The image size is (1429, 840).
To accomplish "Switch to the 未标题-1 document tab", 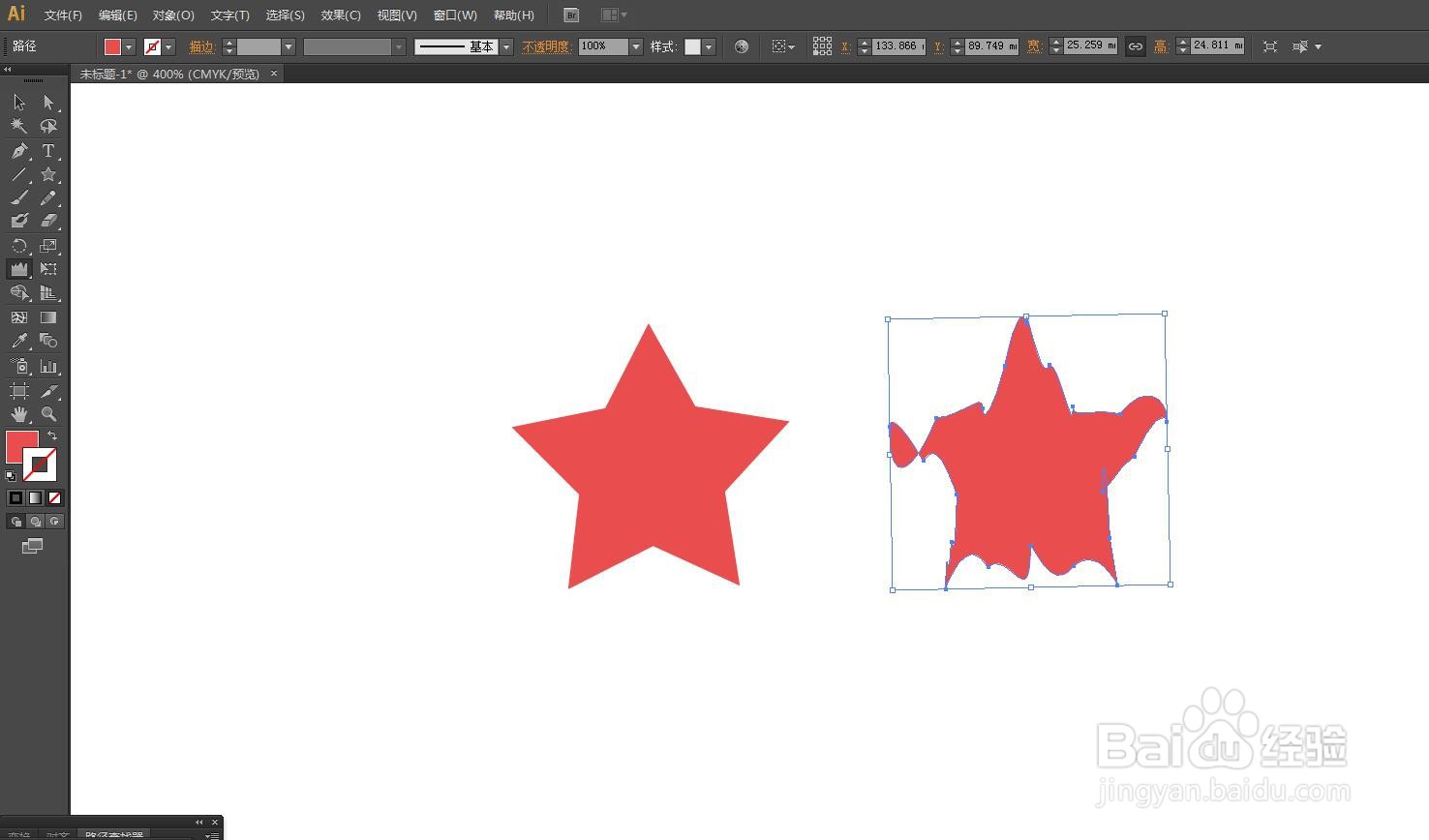I will click(155, 74).
